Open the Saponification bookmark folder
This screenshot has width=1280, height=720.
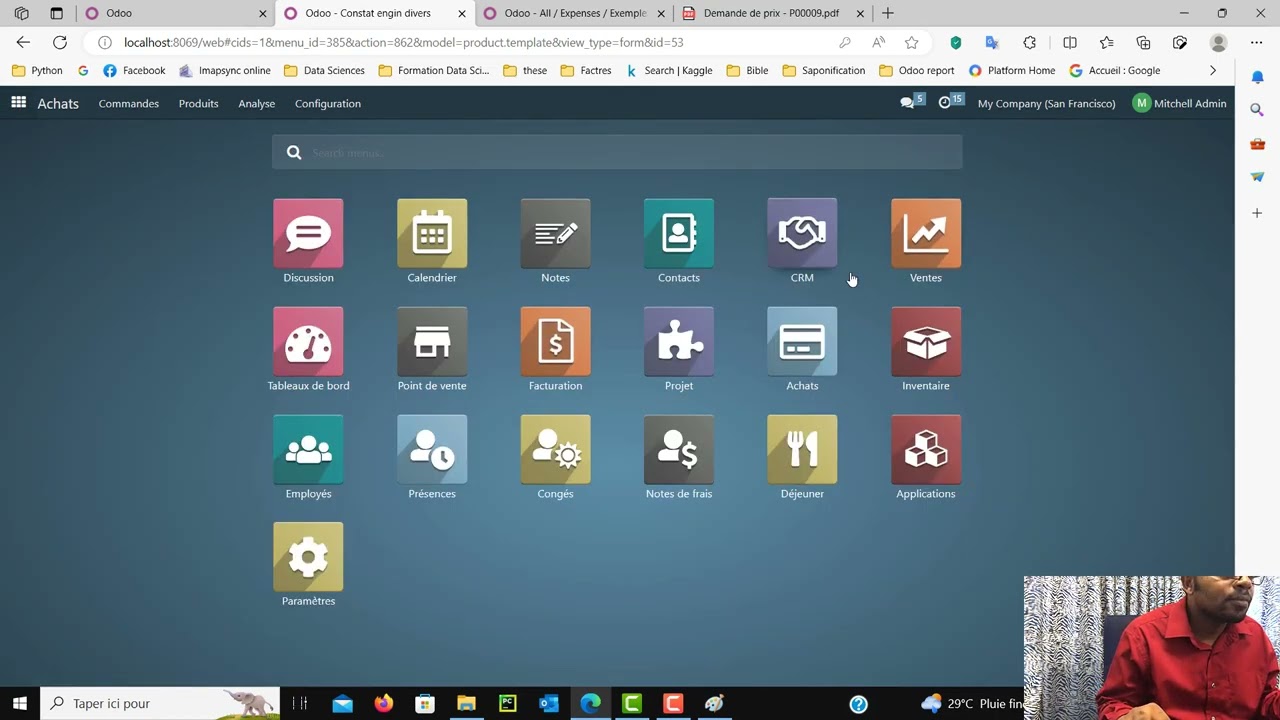click(x=824, y=70)
